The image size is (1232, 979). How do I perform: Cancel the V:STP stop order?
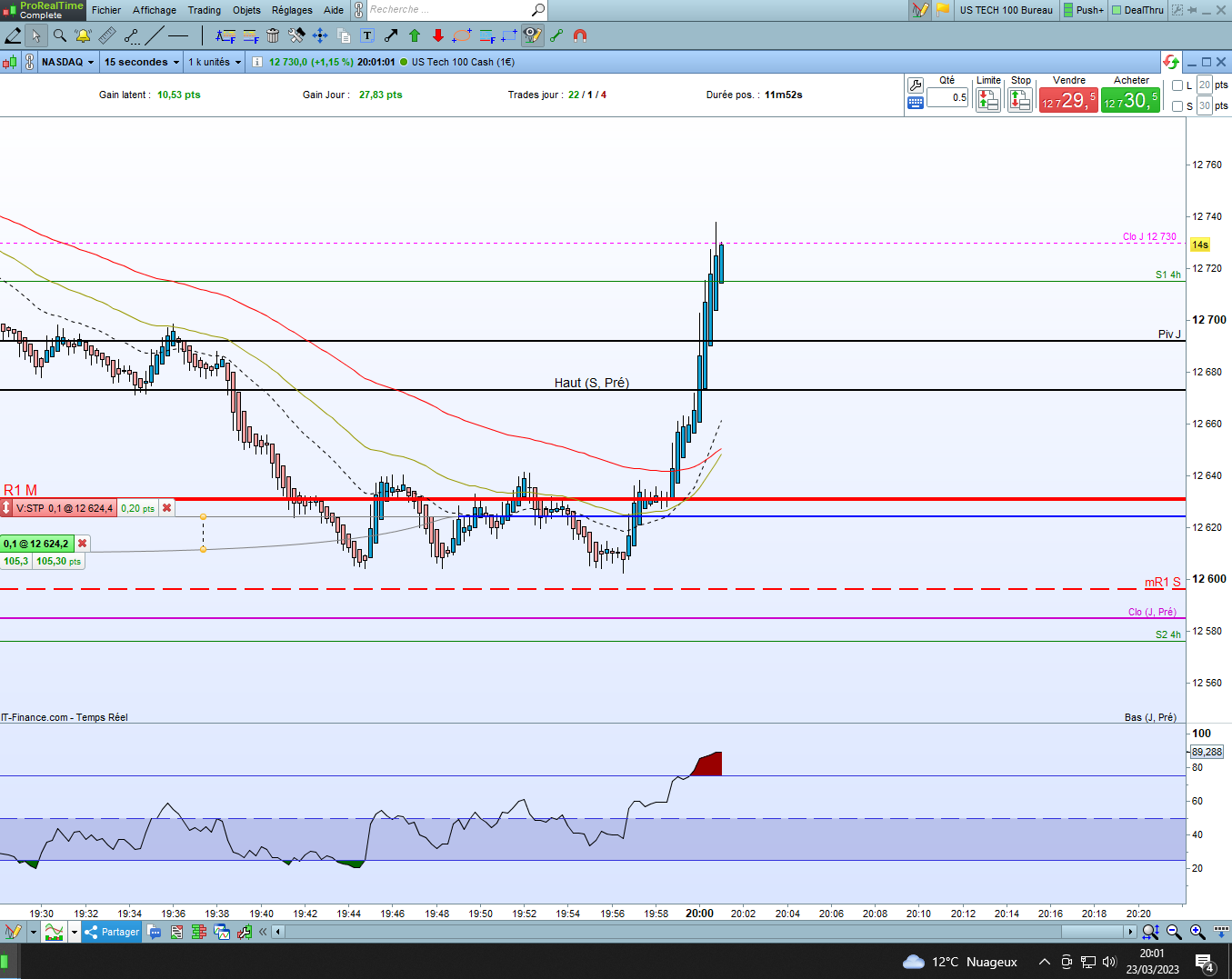166,508
